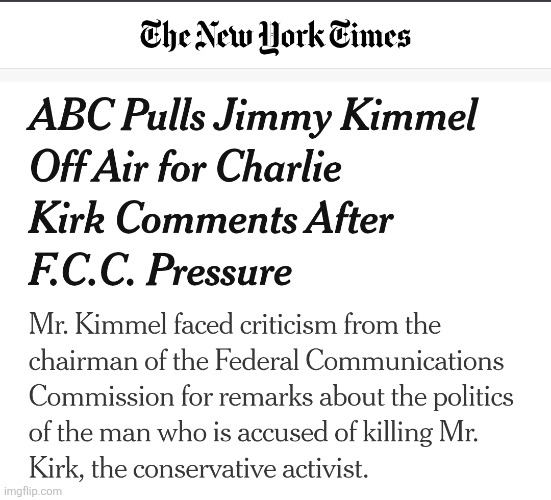Click summary line 'chairman of the Federal Communications'
The width and height of the screenshot is (551, 500).
266,361
